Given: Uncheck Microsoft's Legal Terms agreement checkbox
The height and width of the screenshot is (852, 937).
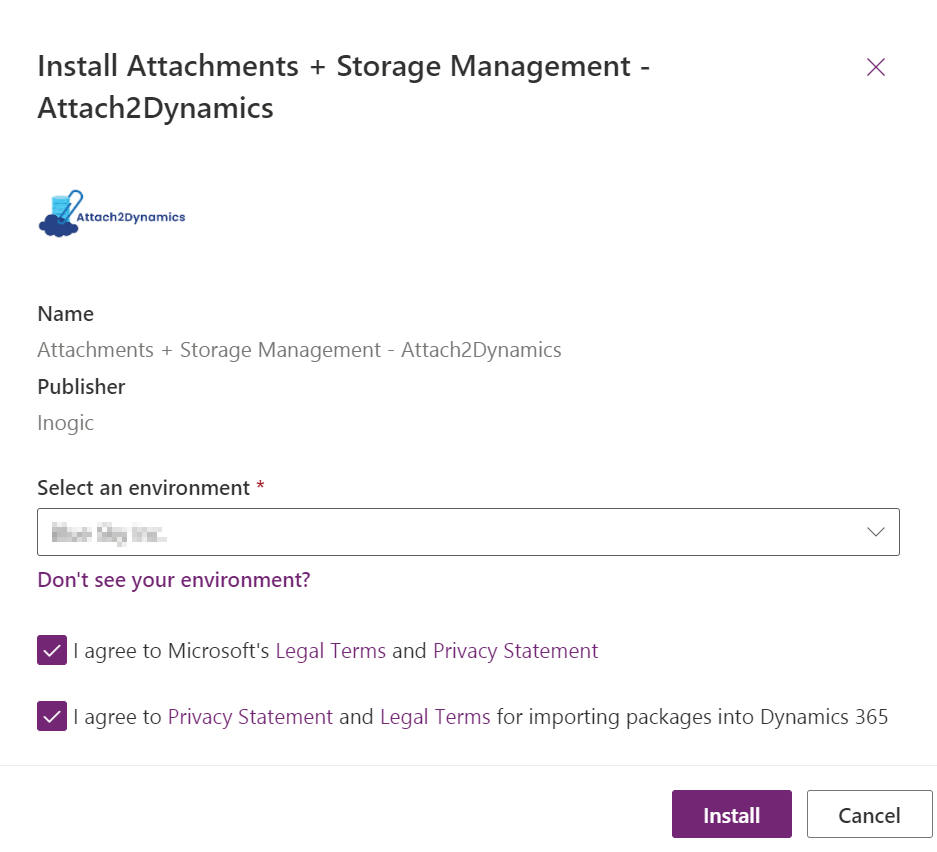Looking at the screenshot, I should click(51, 650).
